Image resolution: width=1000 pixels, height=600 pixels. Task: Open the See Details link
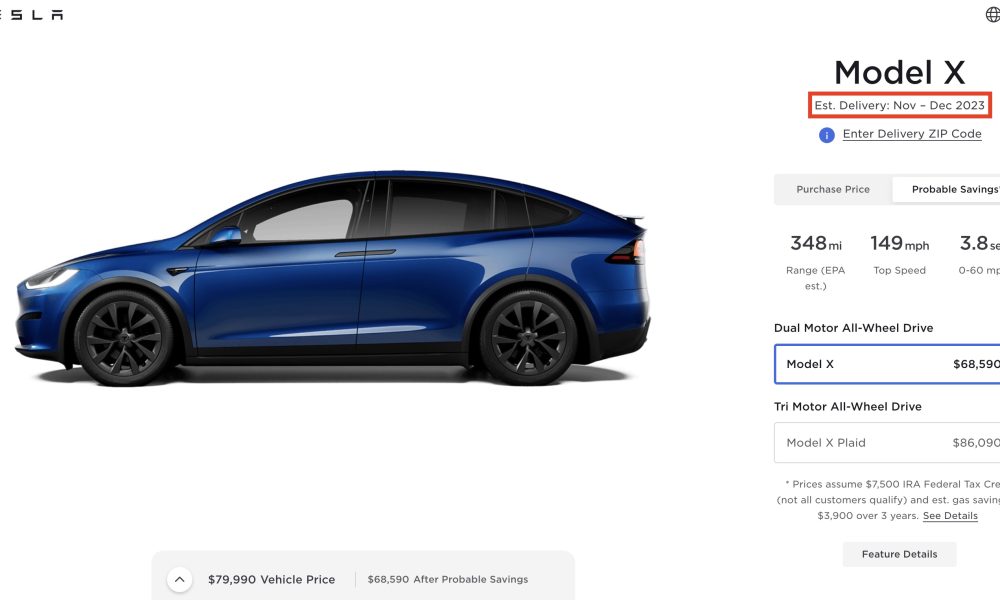coord(950,516)
